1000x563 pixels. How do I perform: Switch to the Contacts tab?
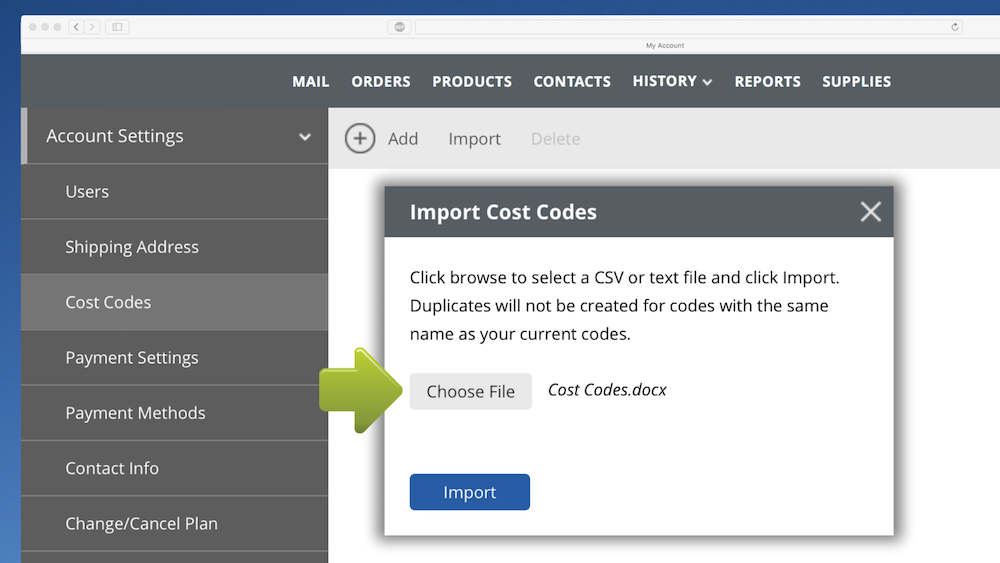(572, 82)
